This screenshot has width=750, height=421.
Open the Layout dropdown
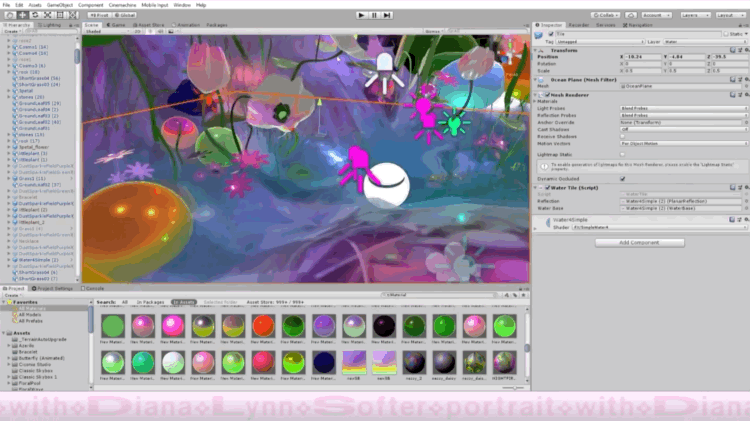coord(730,15)
